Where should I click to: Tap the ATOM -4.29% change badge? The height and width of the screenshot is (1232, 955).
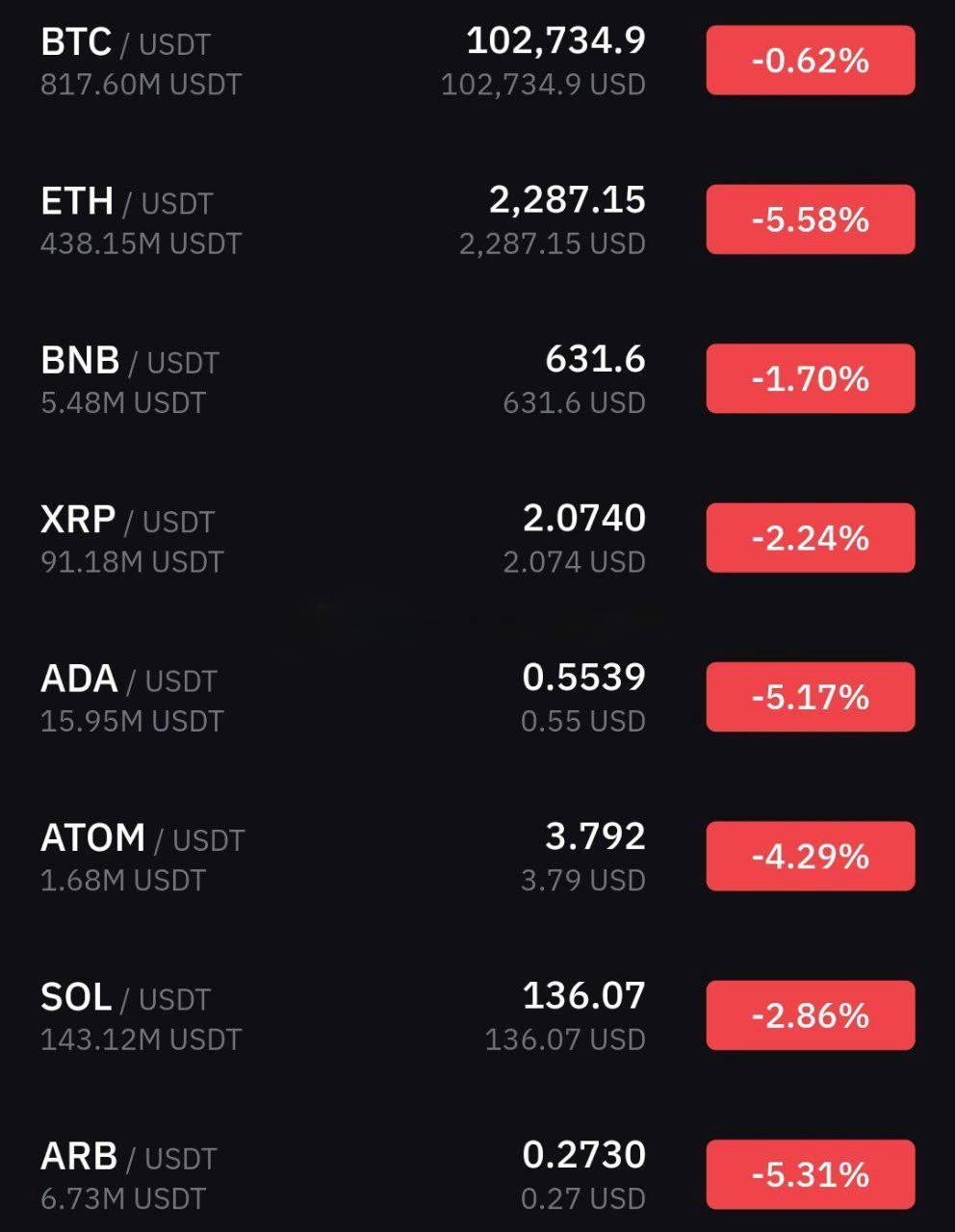[811, 856]
